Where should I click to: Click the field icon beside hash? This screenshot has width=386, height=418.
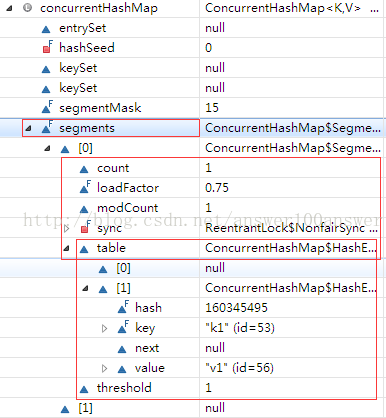(123, 307)
